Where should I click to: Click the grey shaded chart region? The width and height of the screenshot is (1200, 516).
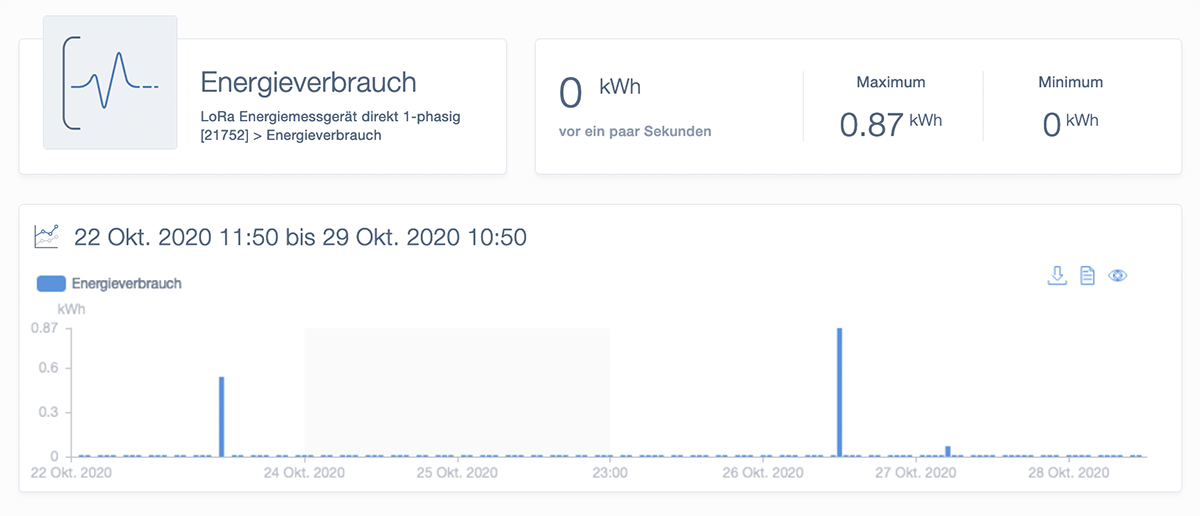tap(457, 390)
